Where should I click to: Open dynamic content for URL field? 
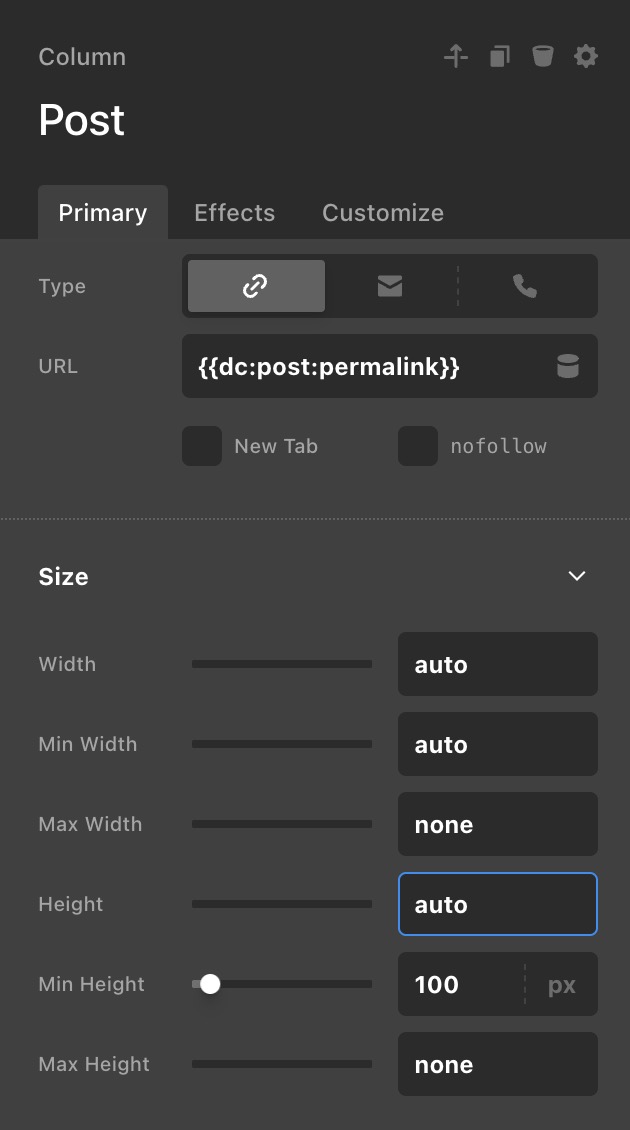tap(568, 366)
